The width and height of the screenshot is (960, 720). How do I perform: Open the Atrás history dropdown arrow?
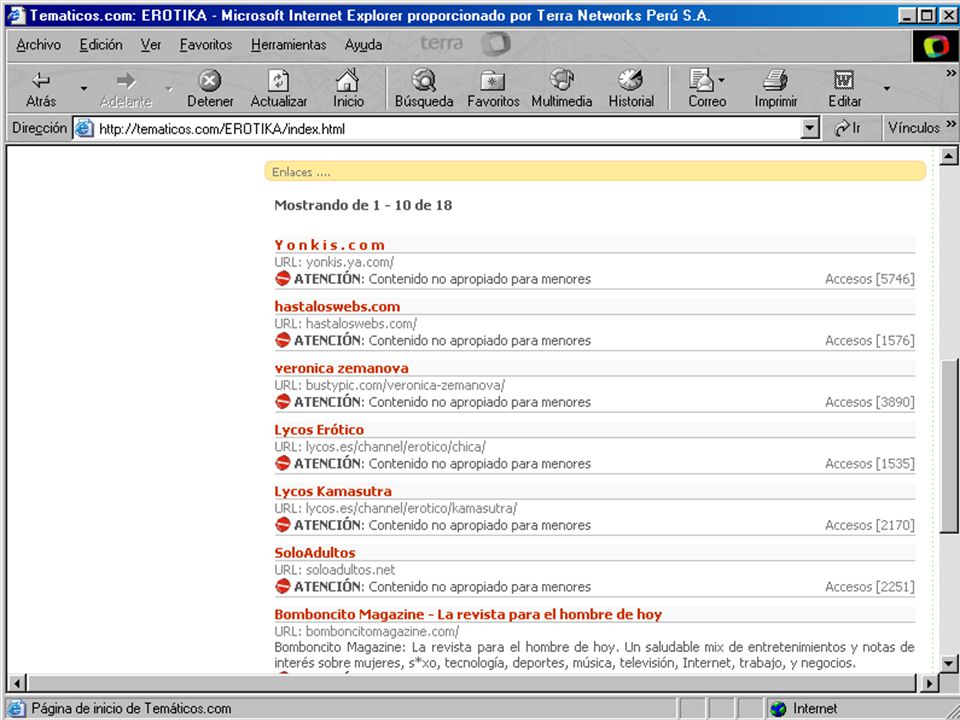tap(84, 89)
